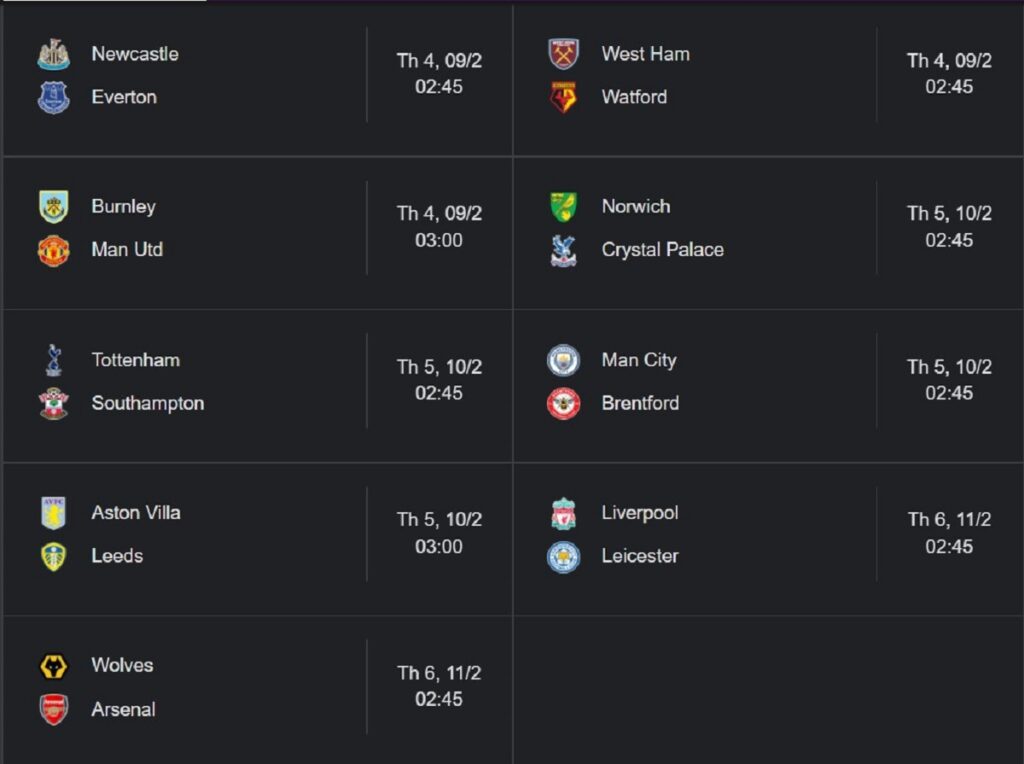Click the Watford club badge
The height and width of the screenshot is (764, 1024).
tap(564, 97)
